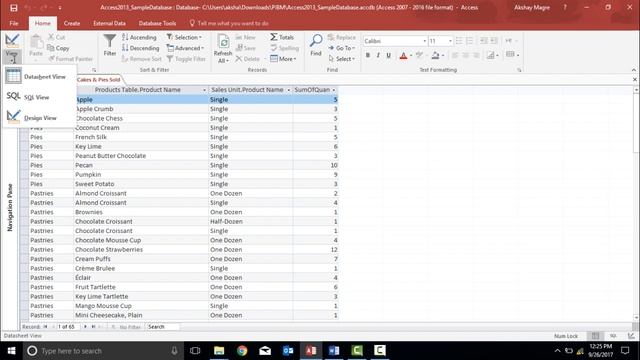Click the 'Half-Dozen' cell
Image resolution: width=640 pixels, height=360 pixels.
tap(251, 221)
